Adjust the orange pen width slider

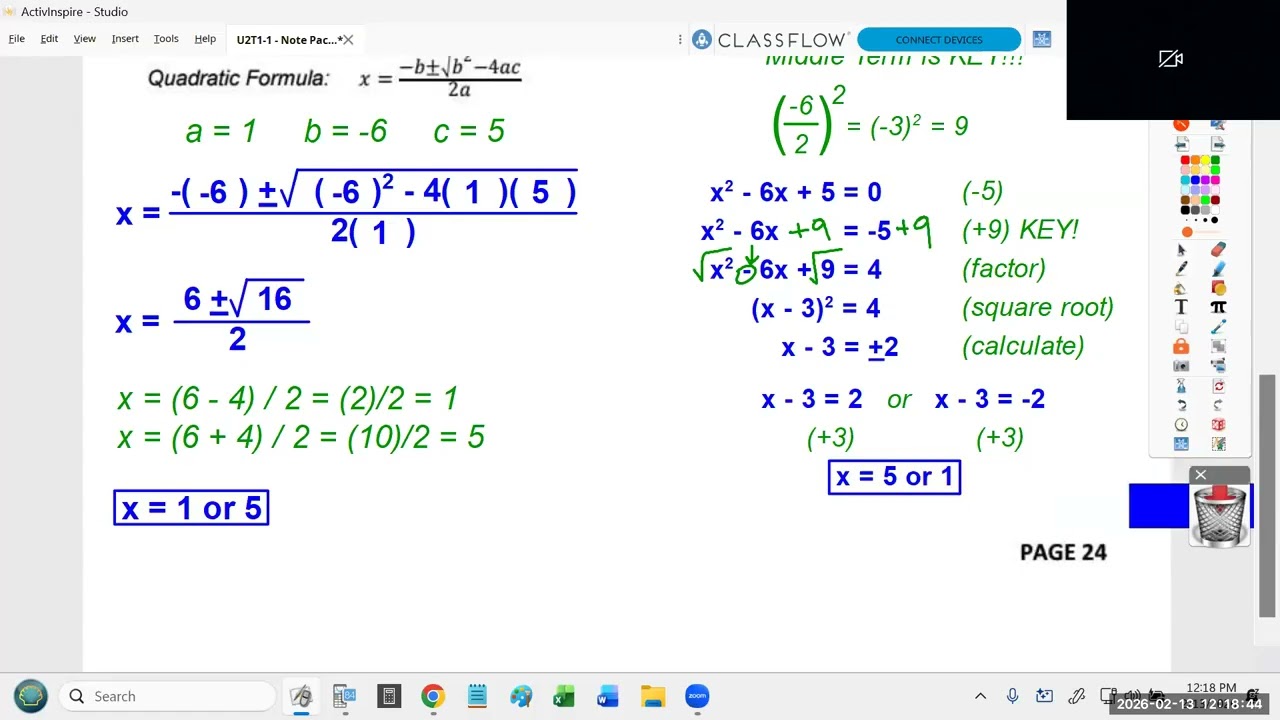click(x=1187, y=231)
